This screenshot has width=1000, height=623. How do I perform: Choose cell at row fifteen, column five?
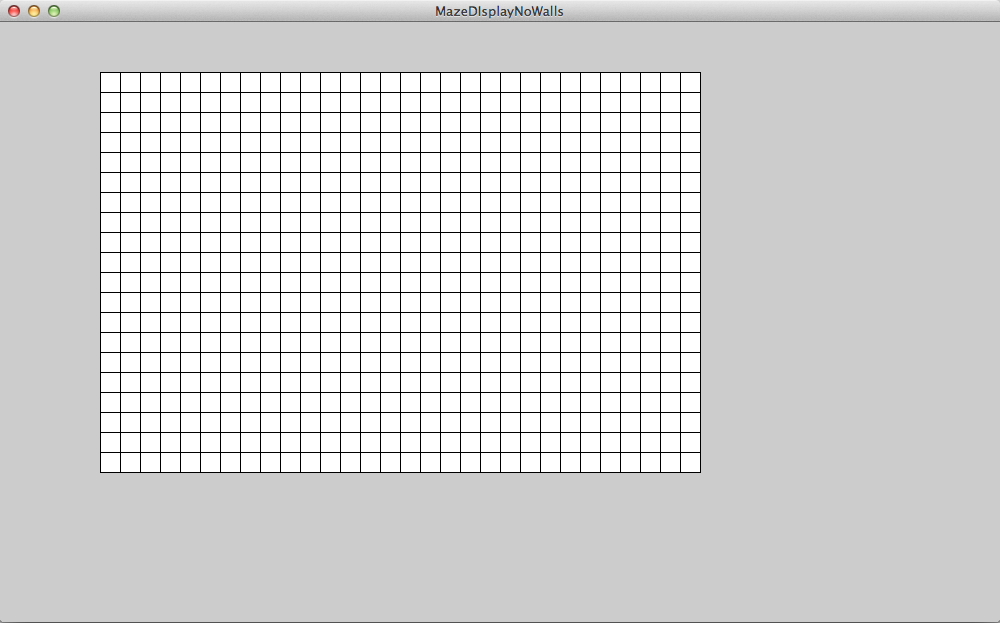190,362
